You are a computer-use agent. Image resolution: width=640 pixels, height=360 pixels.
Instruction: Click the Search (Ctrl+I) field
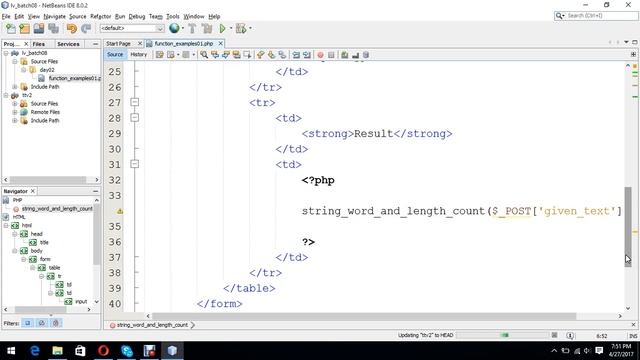[x=596, y=16]
